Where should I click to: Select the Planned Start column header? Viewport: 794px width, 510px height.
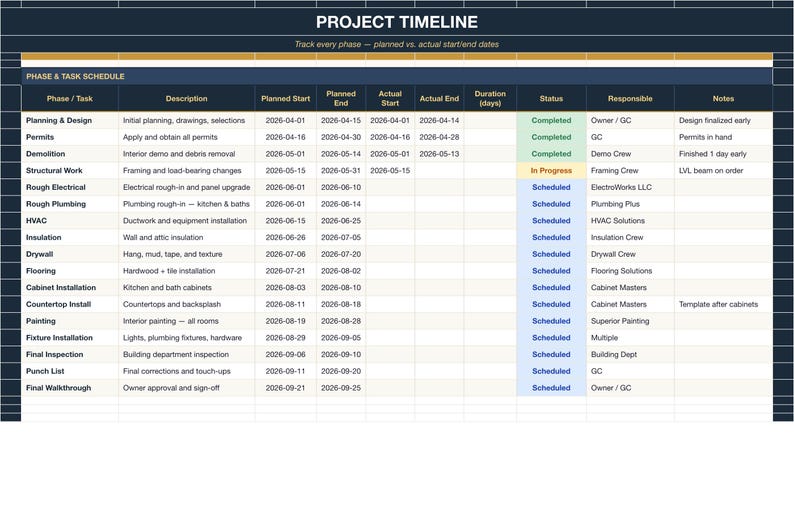coord(286,98)
